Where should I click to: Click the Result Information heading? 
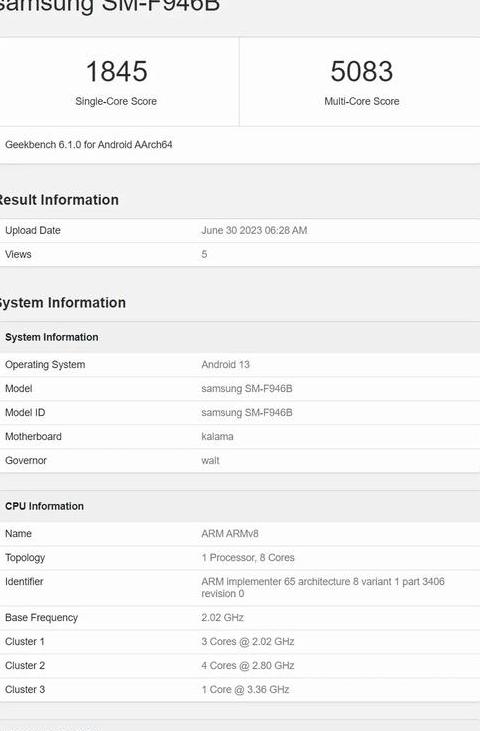click(59, 200)
